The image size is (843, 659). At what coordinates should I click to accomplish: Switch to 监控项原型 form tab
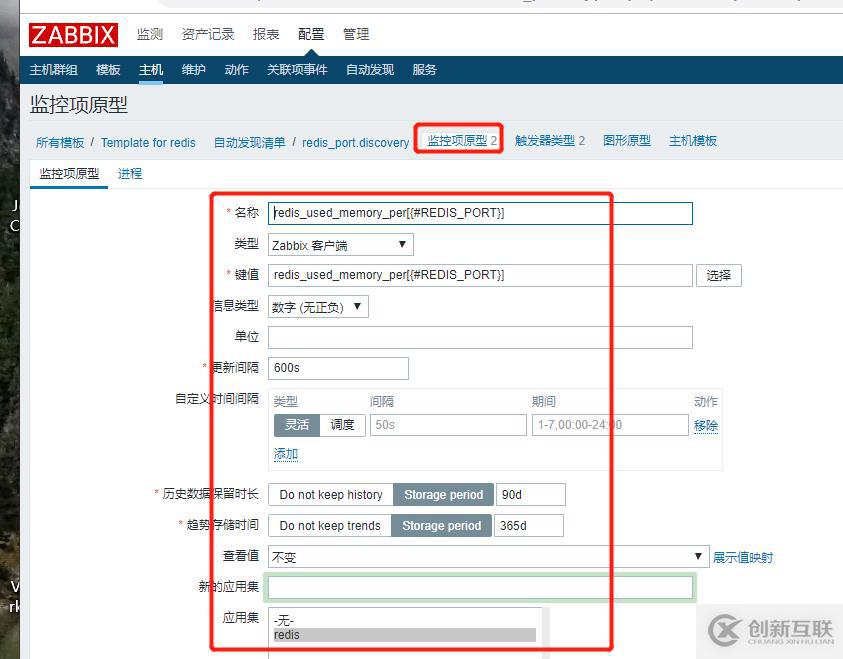pos(69,174)
